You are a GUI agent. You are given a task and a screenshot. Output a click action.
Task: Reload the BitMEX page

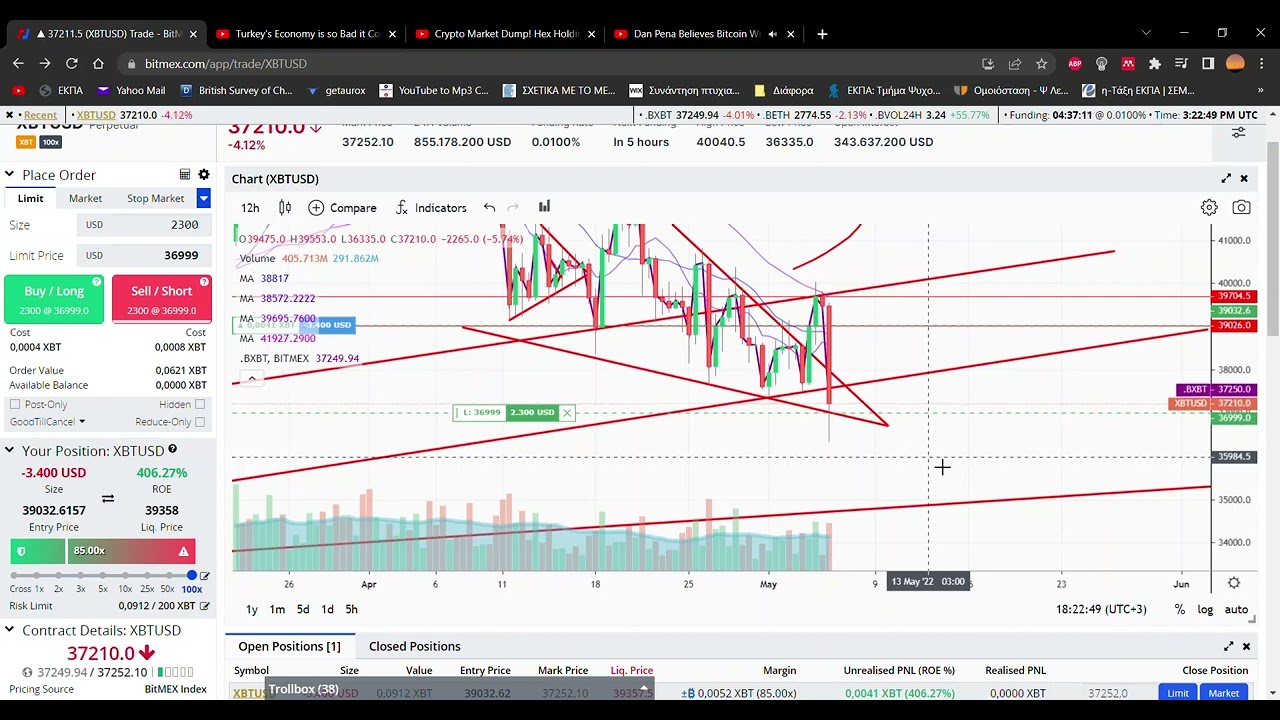coord(71,63)
